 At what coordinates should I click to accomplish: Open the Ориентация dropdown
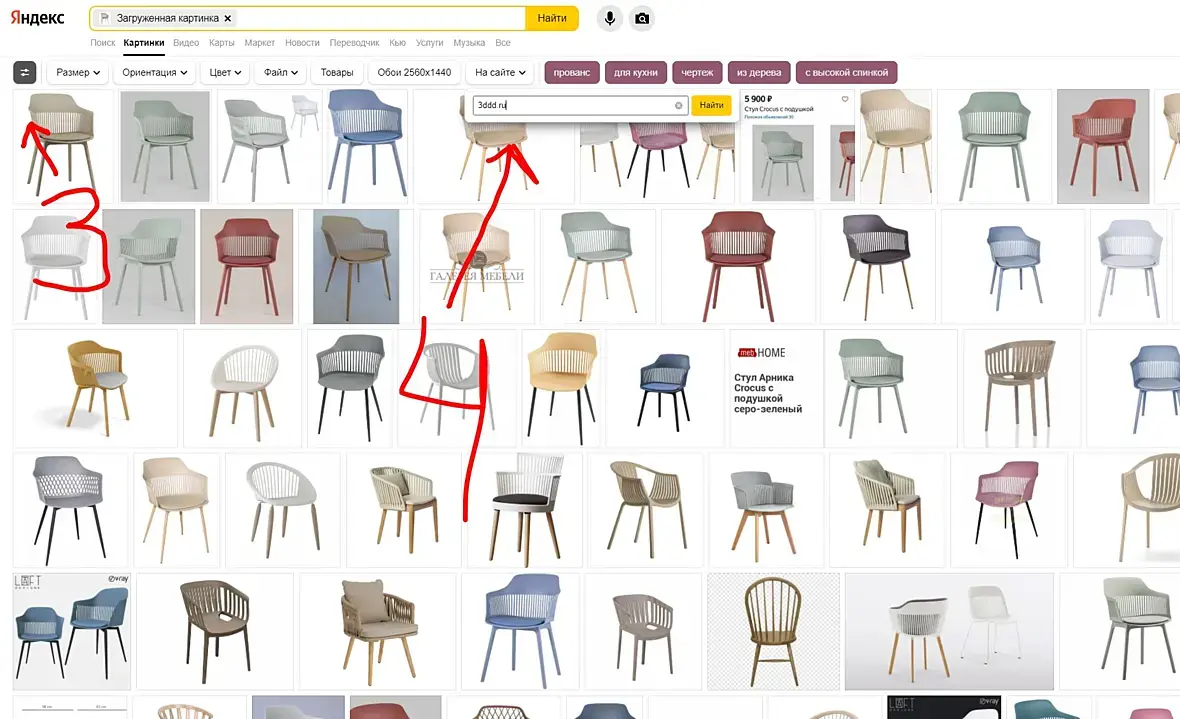[154, 72]
